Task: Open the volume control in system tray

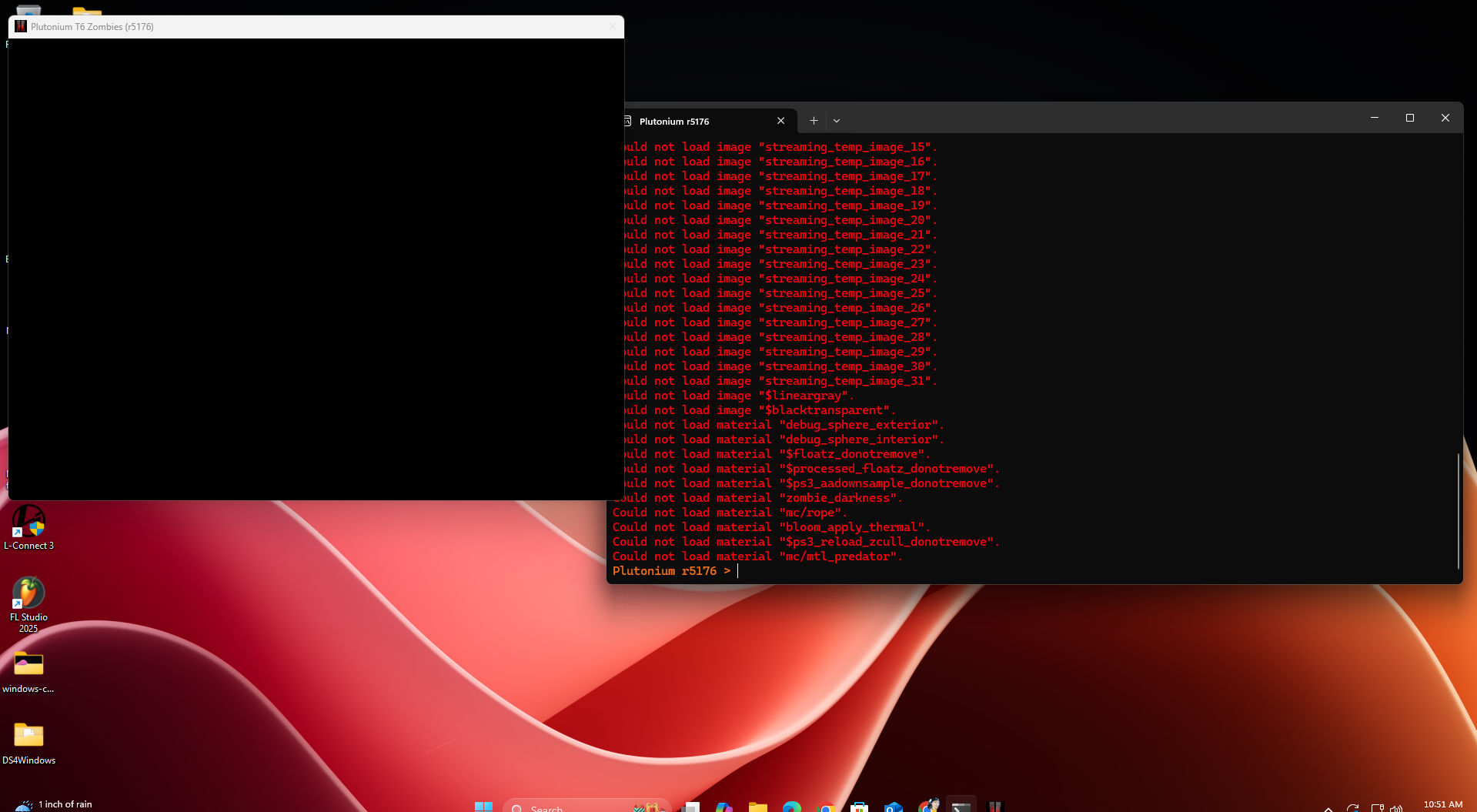Action: tap(1396, 808)
